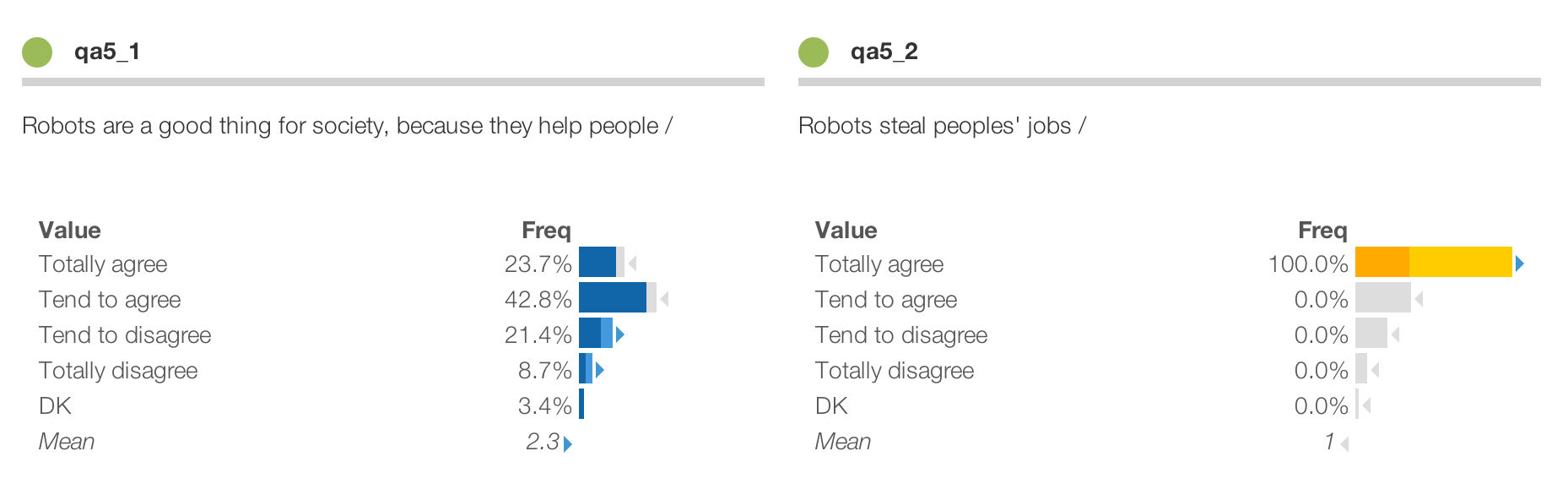
Task: Click the blue arrow at the end of the orange bar
Action: 1520,264
